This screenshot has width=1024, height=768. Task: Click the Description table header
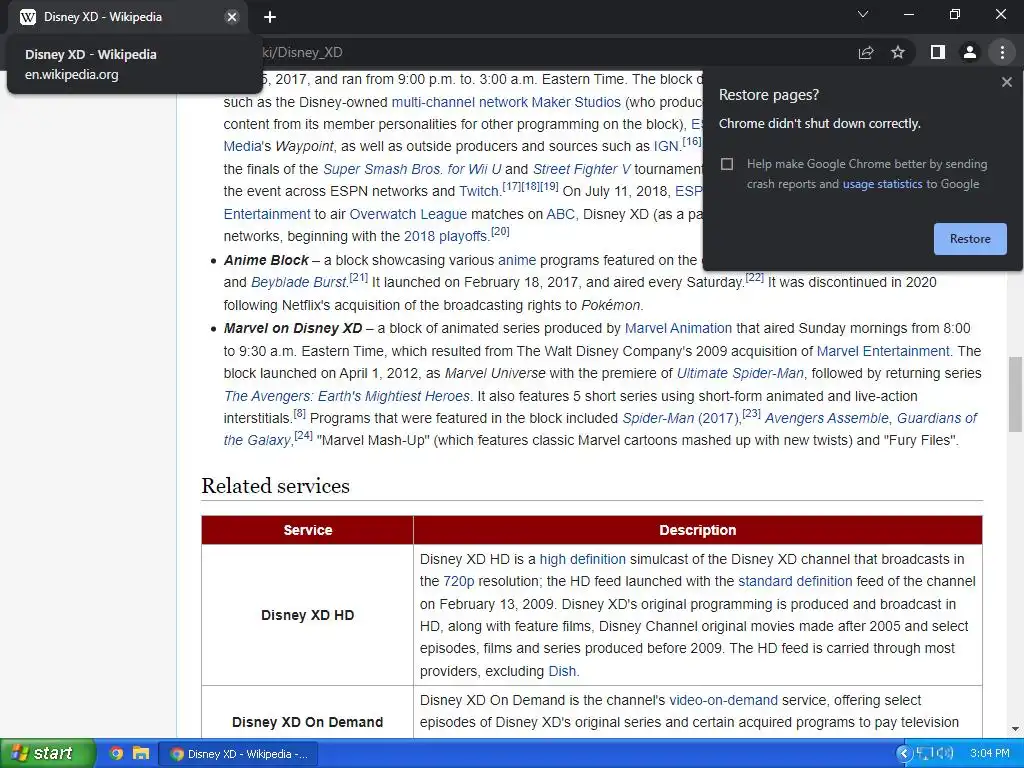pos(697,530)
